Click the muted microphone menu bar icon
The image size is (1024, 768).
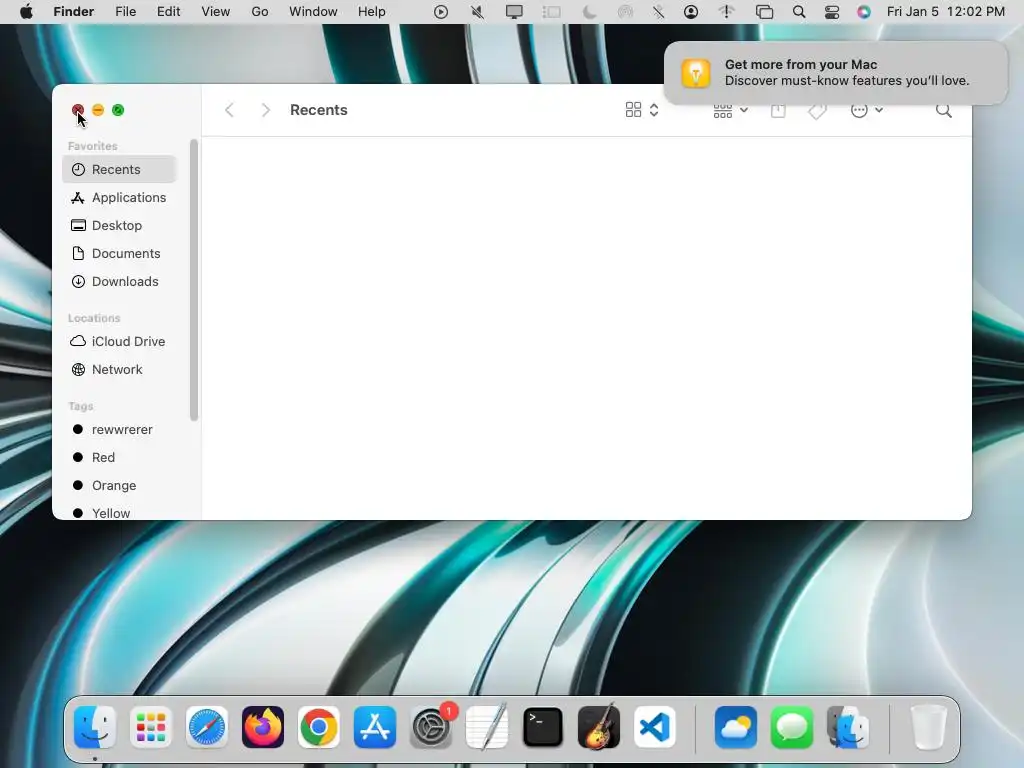[477, 12]
